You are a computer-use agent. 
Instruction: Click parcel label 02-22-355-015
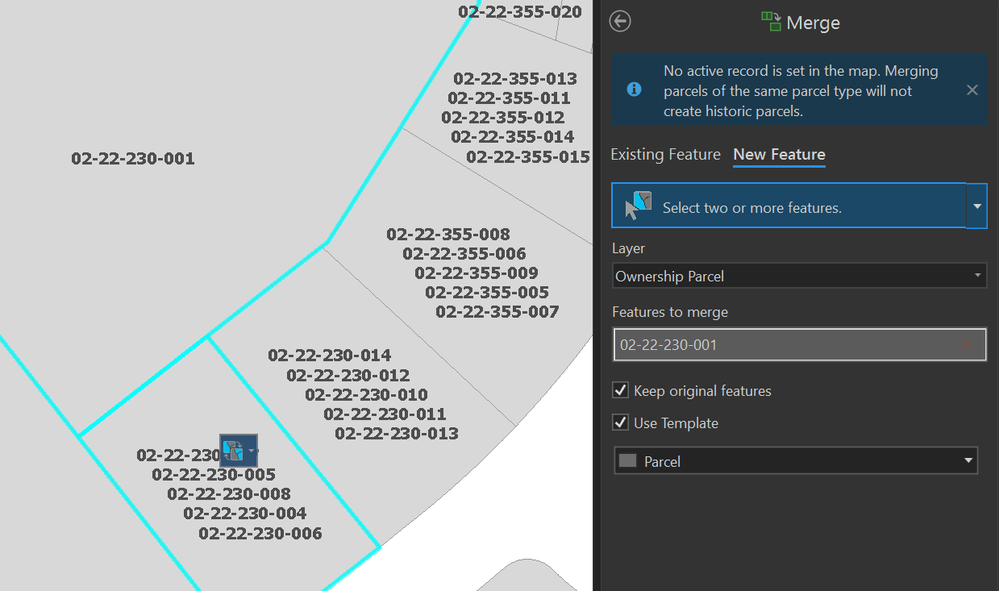point(528,157)
